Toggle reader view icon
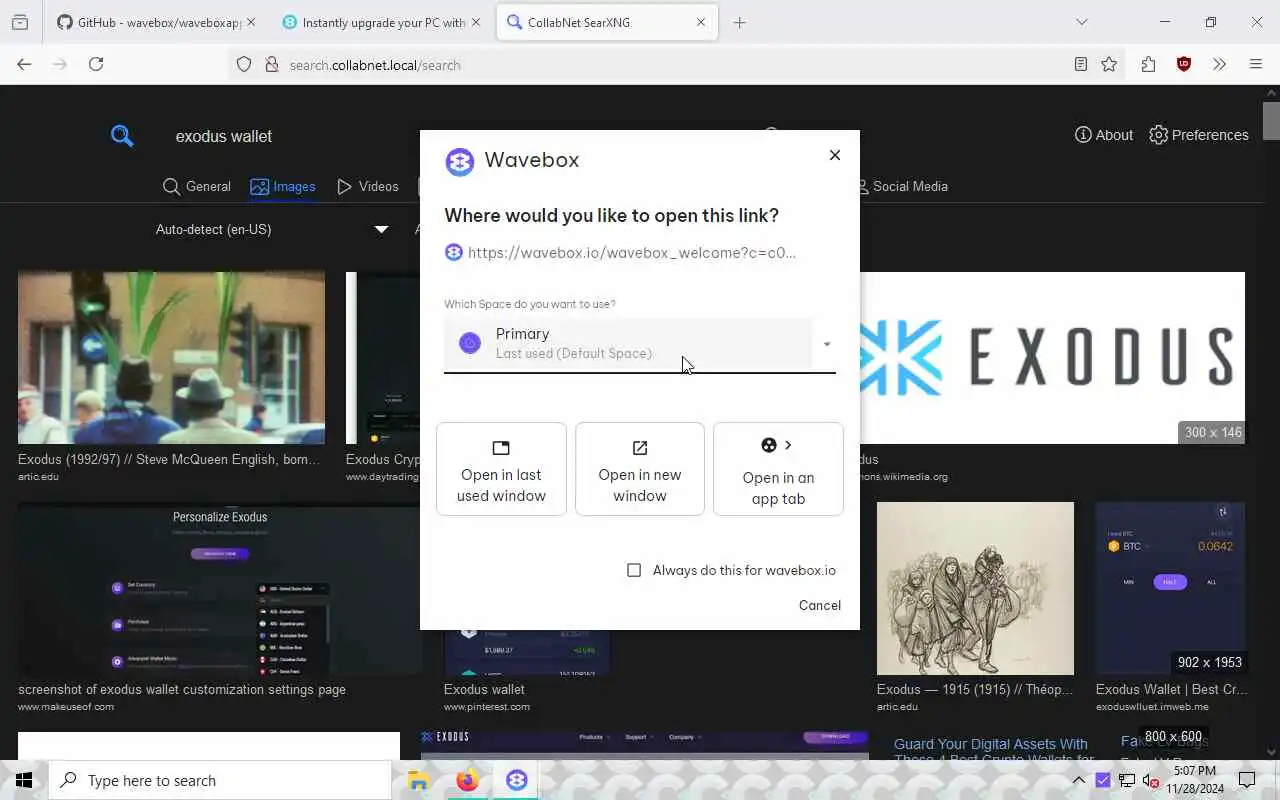 1080,64
